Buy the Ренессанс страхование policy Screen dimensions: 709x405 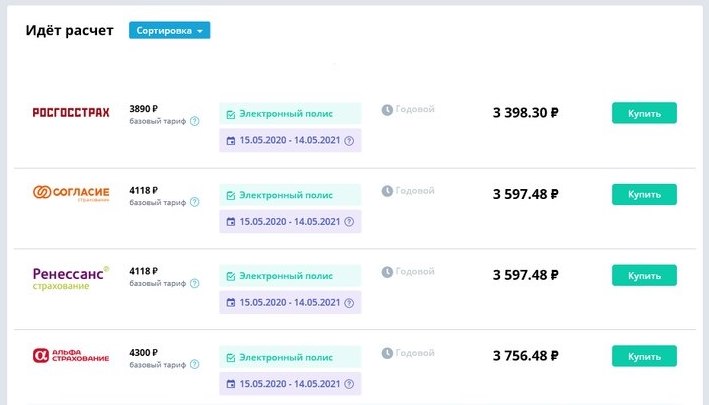point(644,275)
